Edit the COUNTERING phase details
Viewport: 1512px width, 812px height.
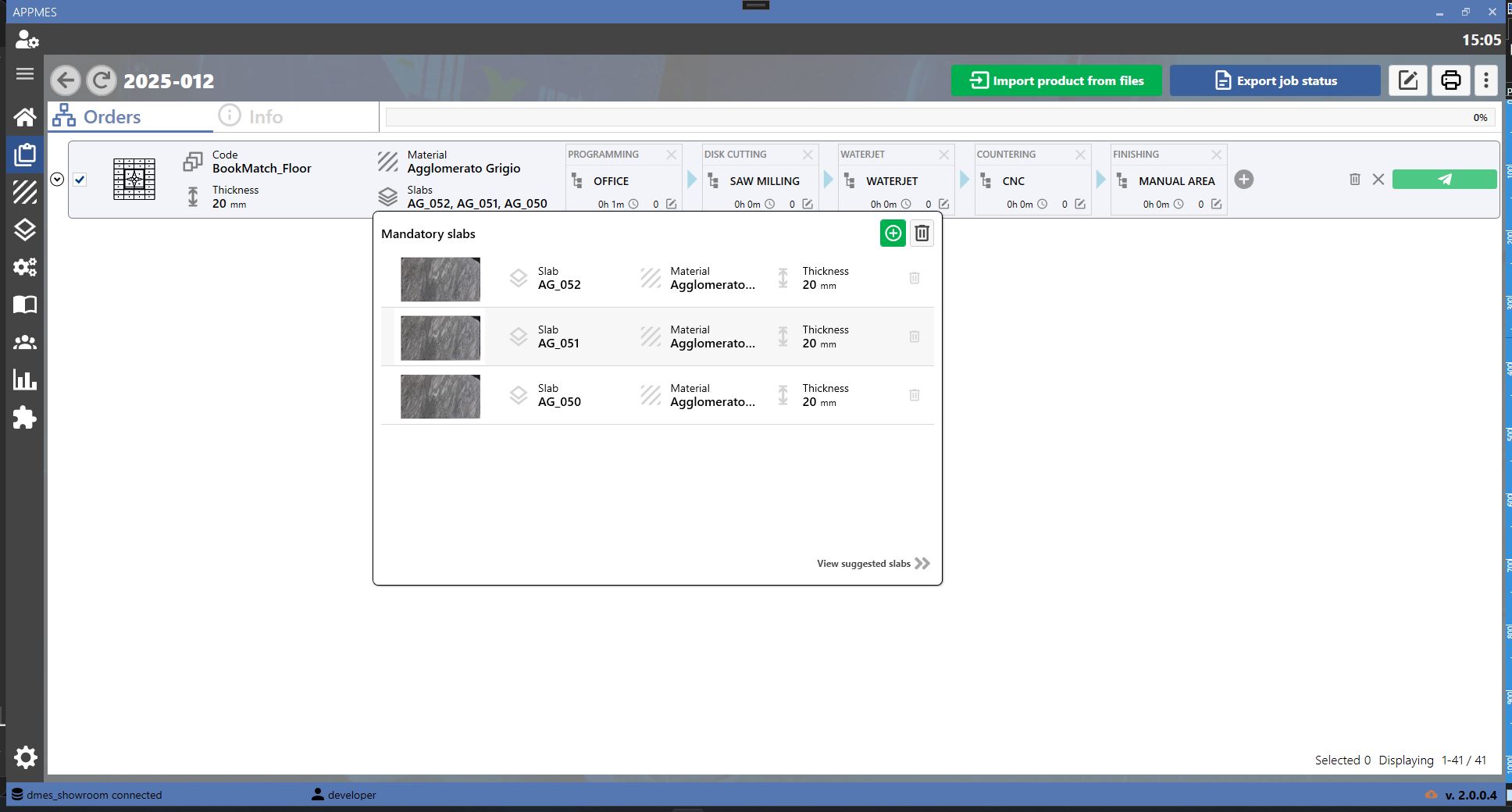1080,204
